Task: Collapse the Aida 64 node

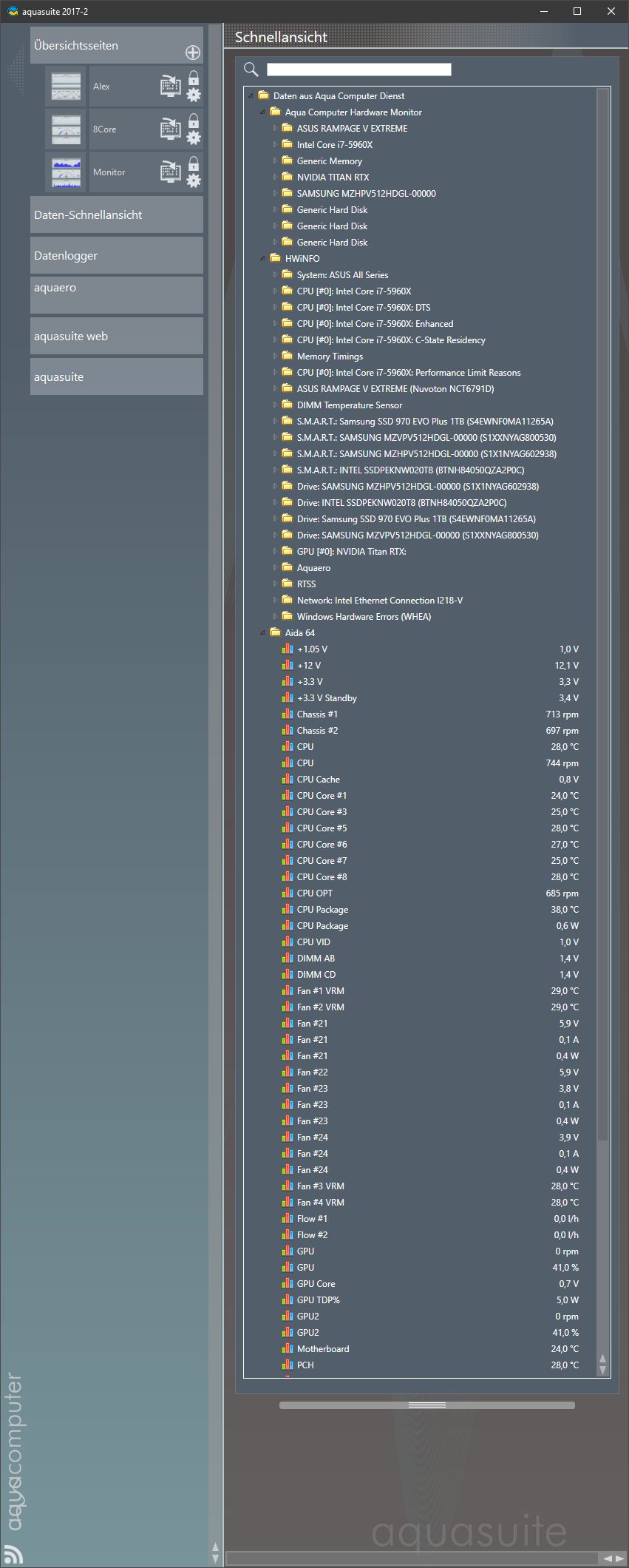Action: (262, 632)
